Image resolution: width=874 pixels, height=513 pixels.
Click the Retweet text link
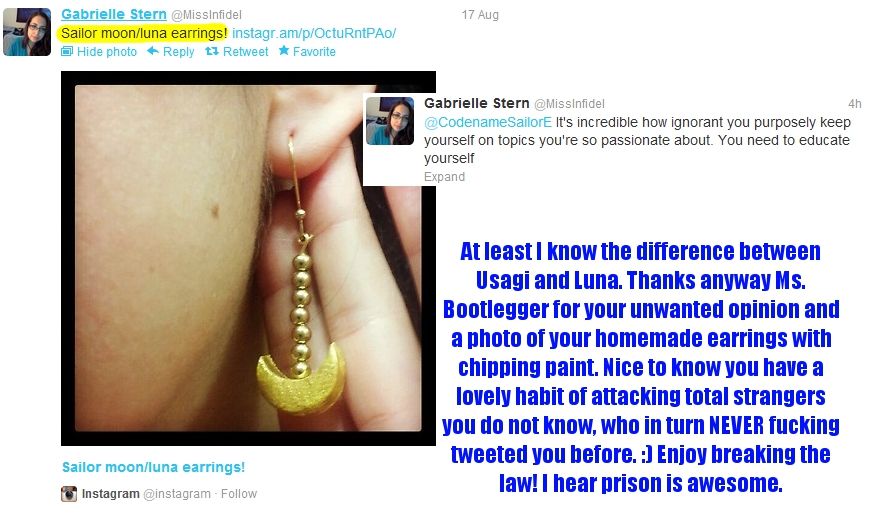point(245,52)
